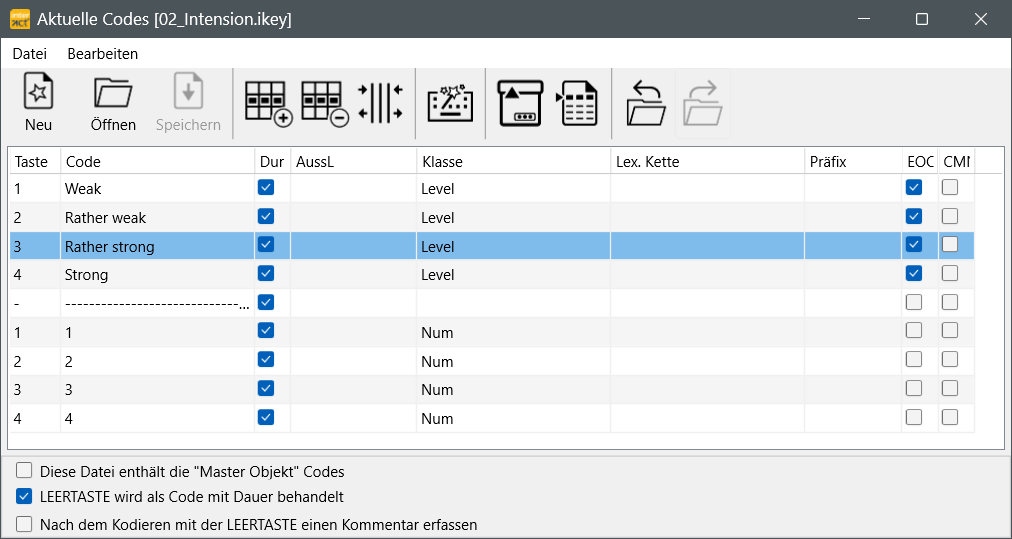Click Klasse cell Num in code 2 row

coord(514,361)
